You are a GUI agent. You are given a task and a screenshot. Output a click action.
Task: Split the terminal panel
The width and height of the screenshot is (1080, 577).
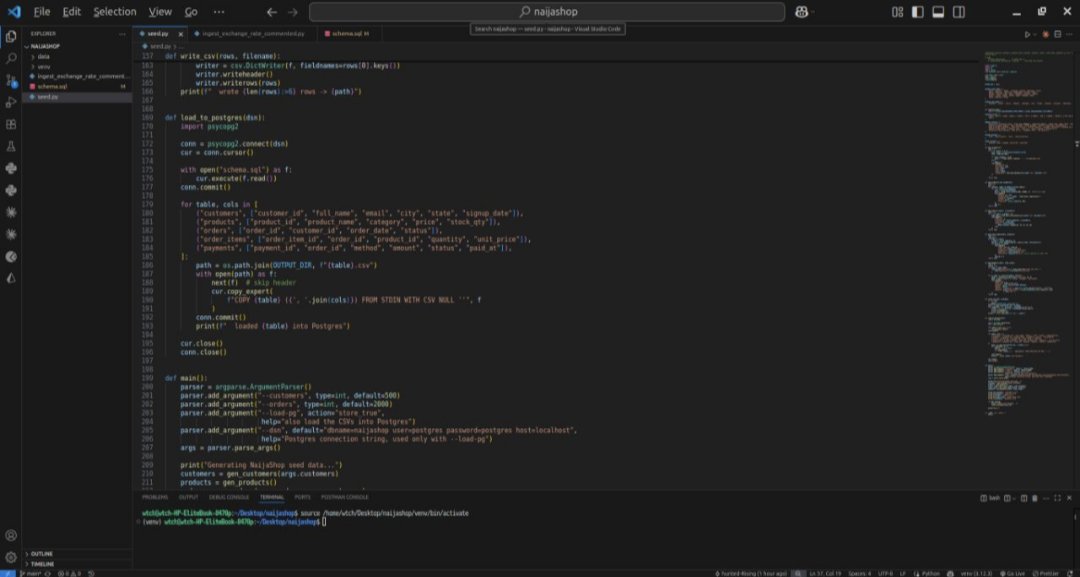pos(1024,498)
